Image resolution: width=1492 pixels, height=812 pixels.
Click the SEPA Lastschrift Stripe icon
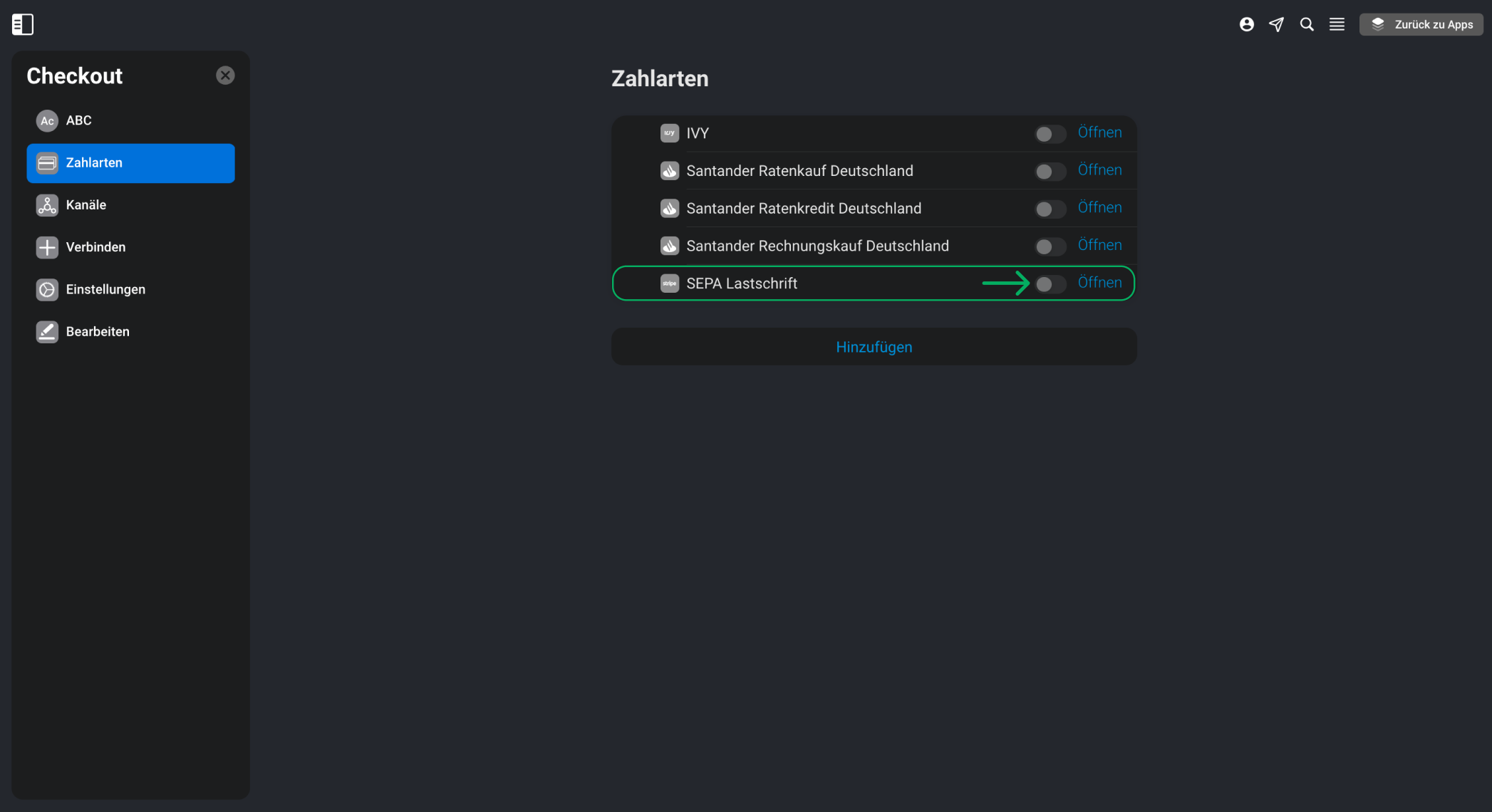tap(669, 283)
